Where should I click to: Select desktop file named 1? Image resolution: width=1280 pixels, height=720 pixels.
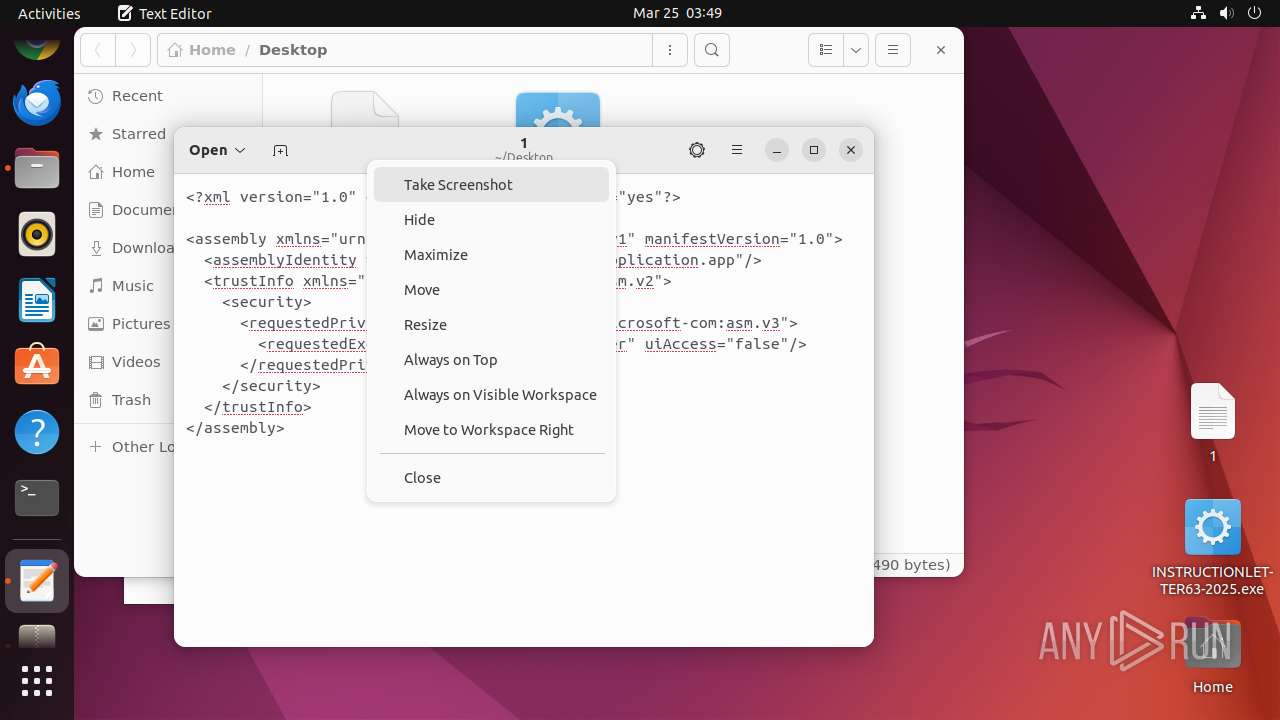[1213, 423]
